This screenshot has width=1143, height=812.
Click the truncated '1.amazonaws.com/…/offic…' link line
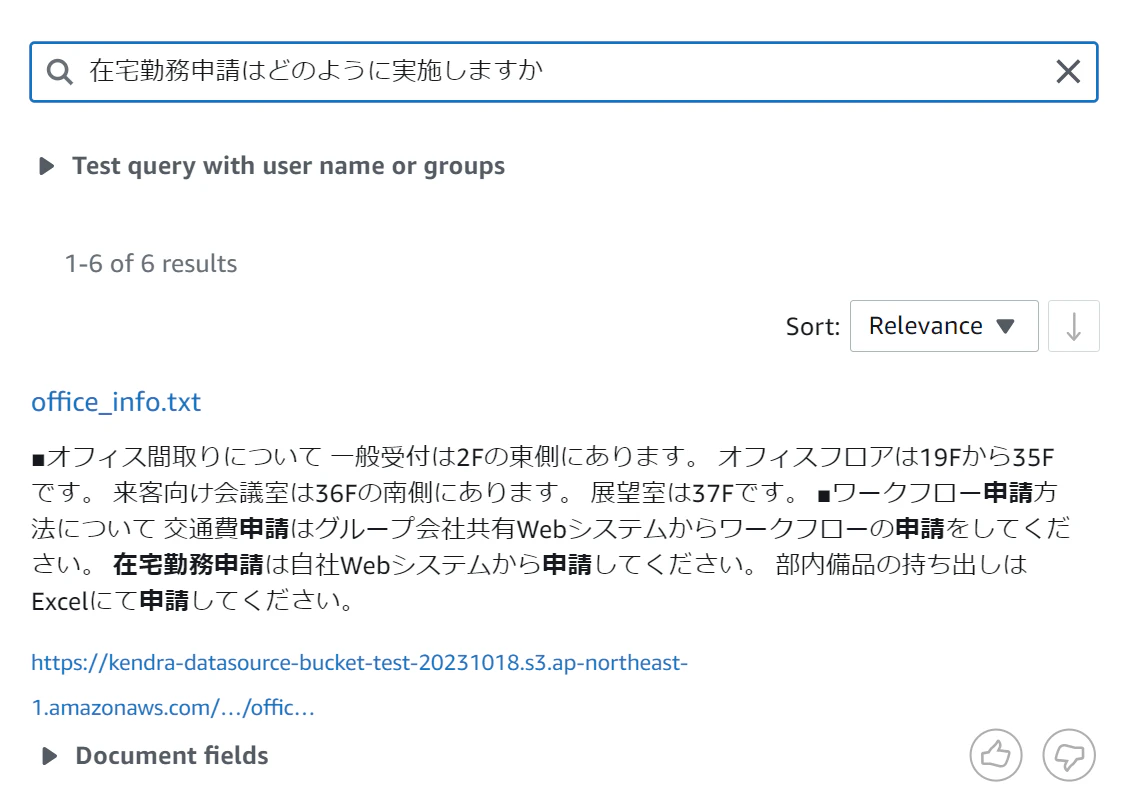173,707
